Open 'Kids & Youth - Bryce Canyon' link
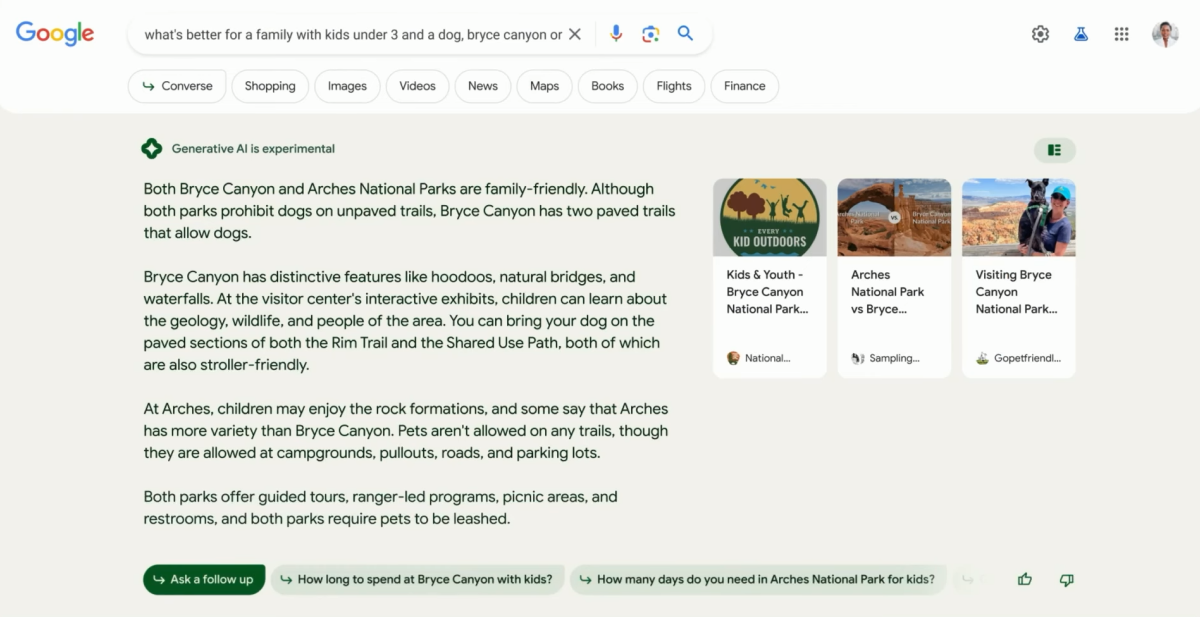Screen dimensions: 1200x617 [x=767, y=292]
